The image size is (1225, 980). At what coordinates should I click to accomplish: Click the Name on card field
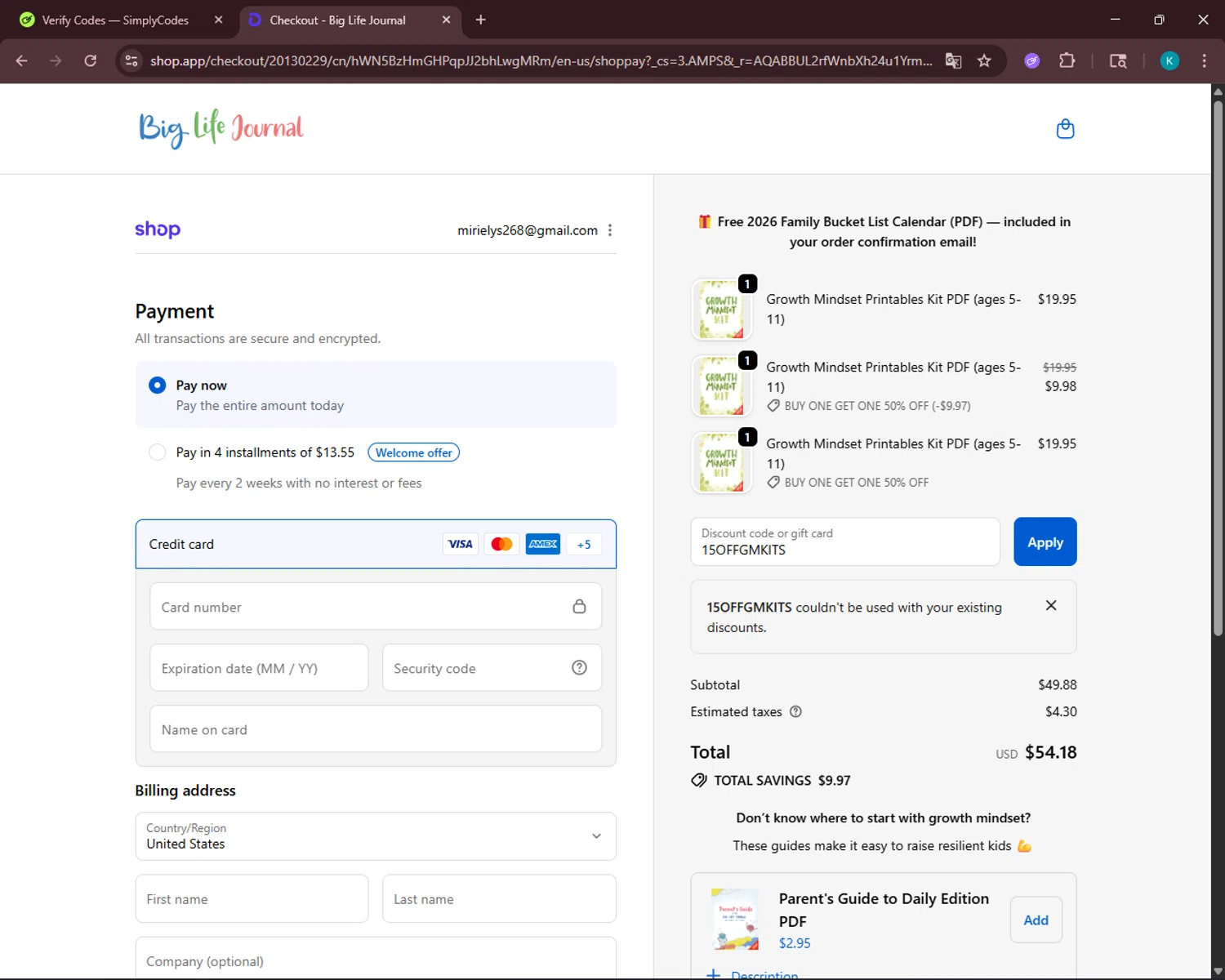376,729
